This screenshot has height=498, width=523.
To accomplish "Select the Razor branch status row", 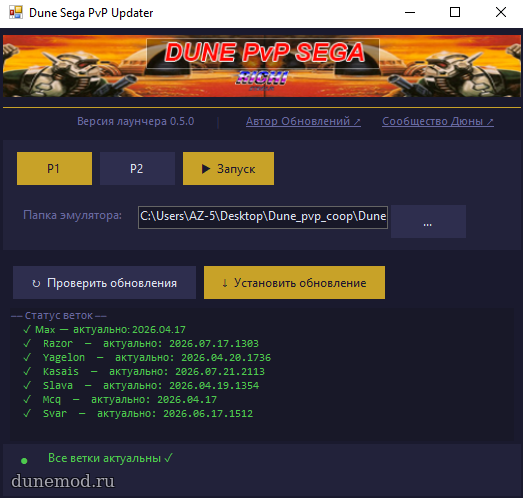I will [141, 344].
